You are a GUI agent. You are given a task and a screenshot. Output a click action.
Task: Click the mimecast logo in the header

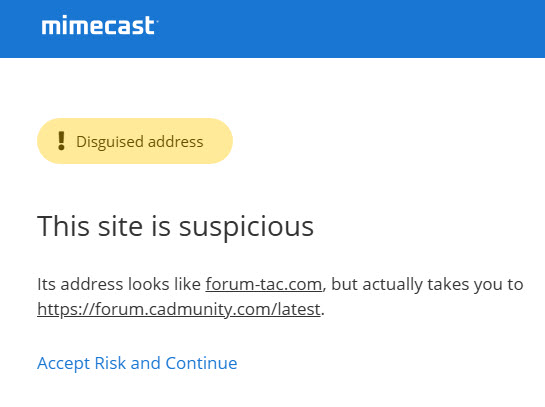(x=99, y=25)
